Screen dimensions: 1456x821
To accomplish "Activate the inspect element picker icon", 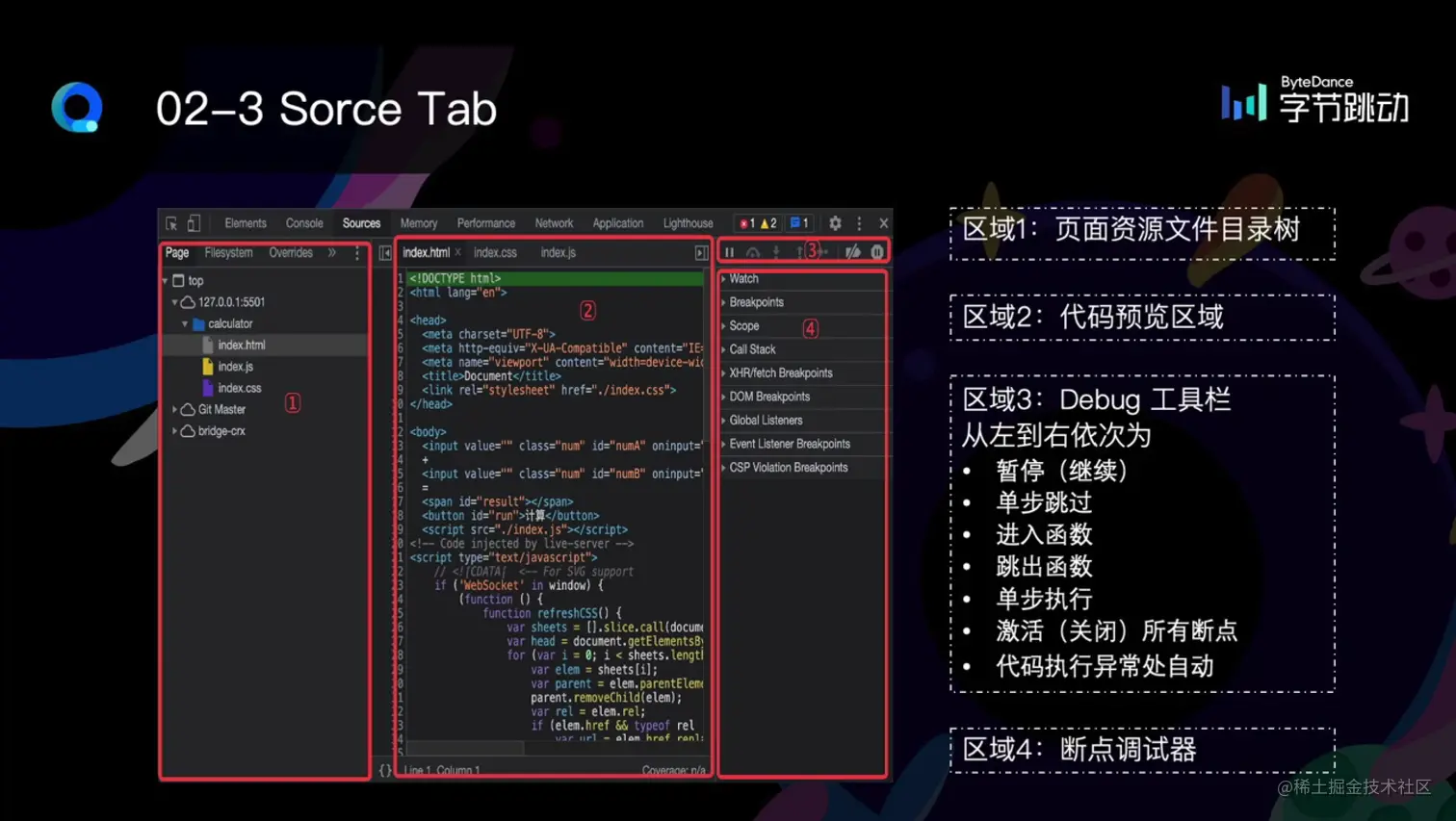I will (x=171, y=223).
